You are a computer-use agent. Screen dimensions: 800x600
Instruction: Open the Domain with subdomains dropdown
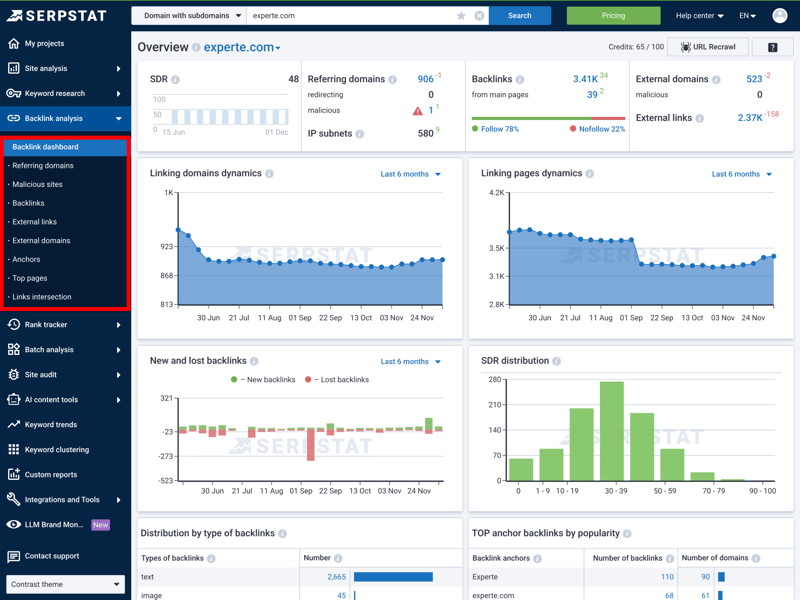188,16
